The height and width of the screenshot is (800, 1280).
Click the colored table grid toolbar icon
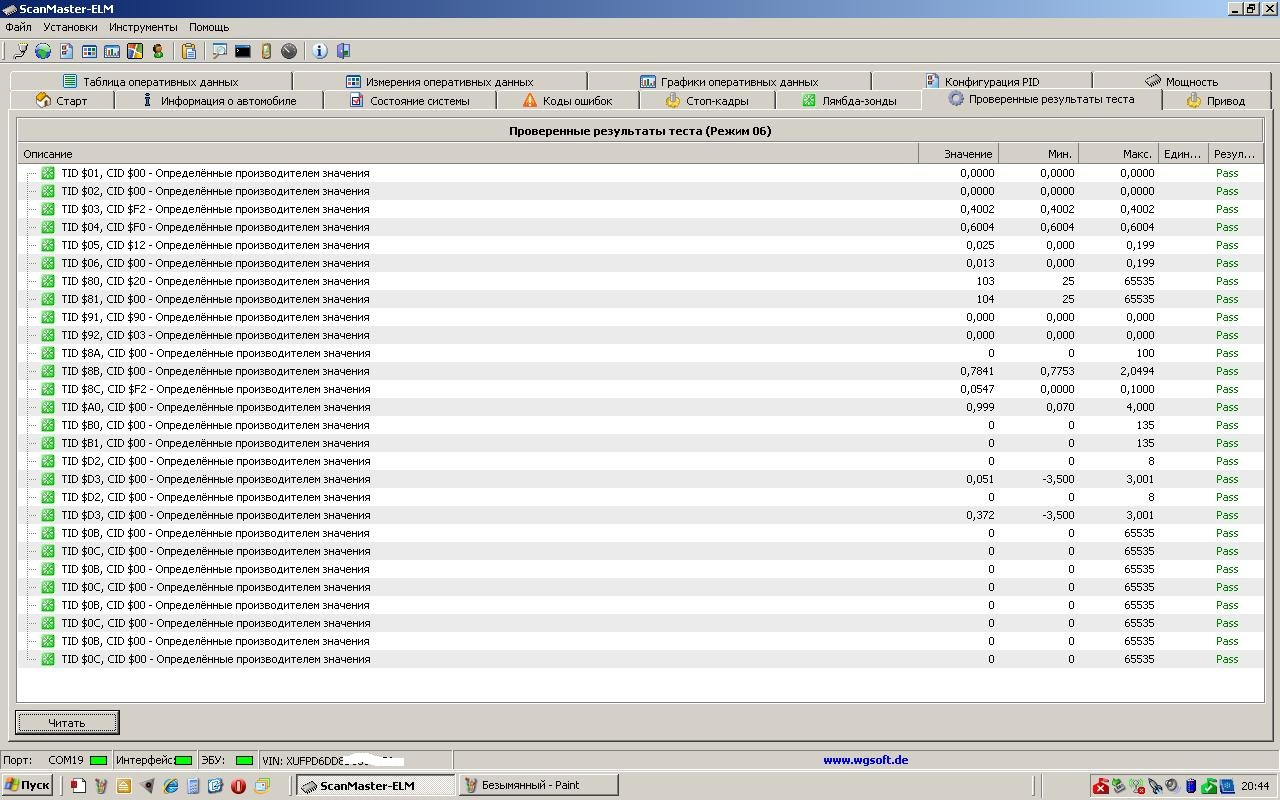click(x=89, y=51)
